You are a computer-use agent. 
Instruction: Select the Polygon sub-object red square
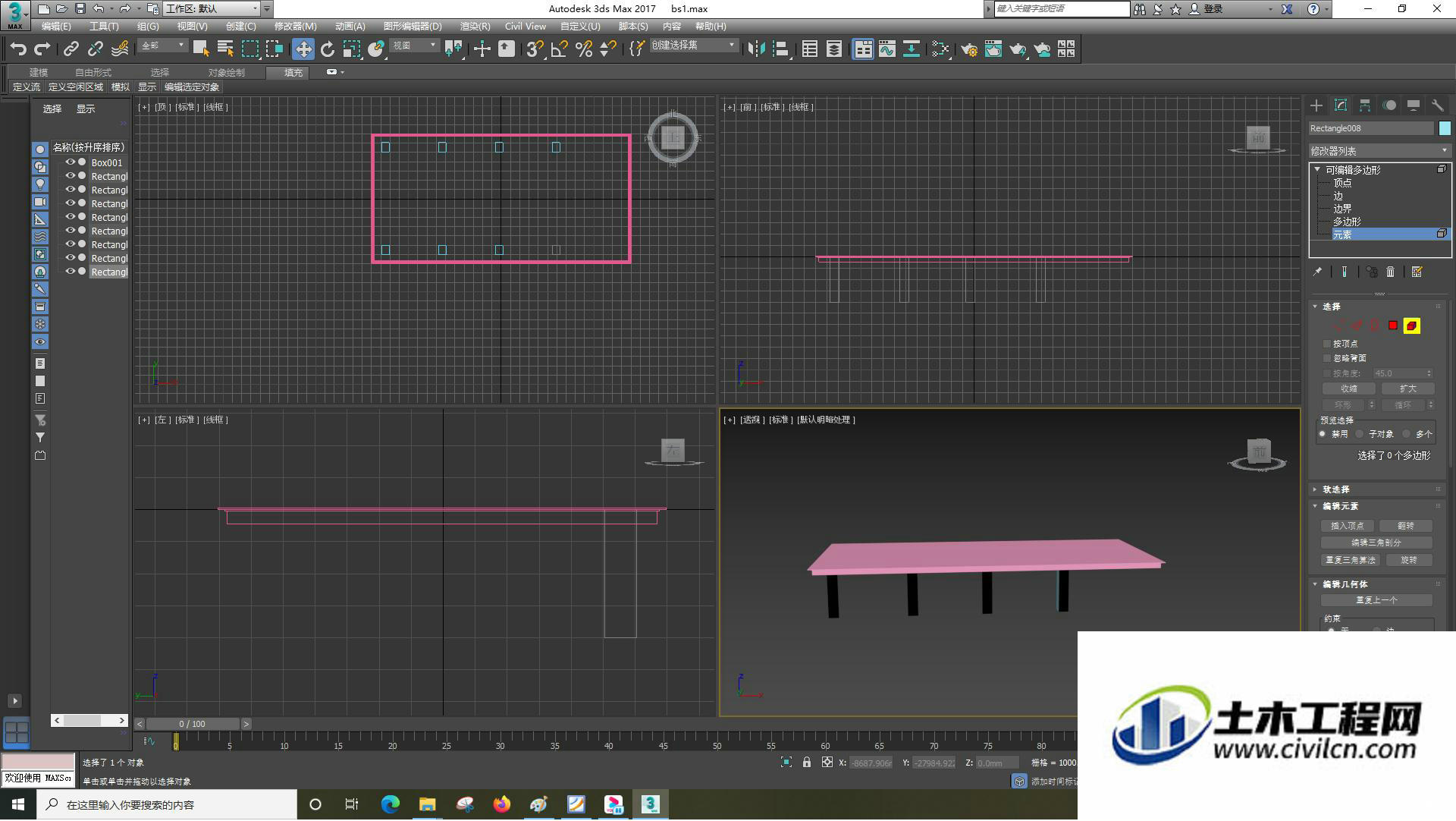click(x=1393, y=326)
